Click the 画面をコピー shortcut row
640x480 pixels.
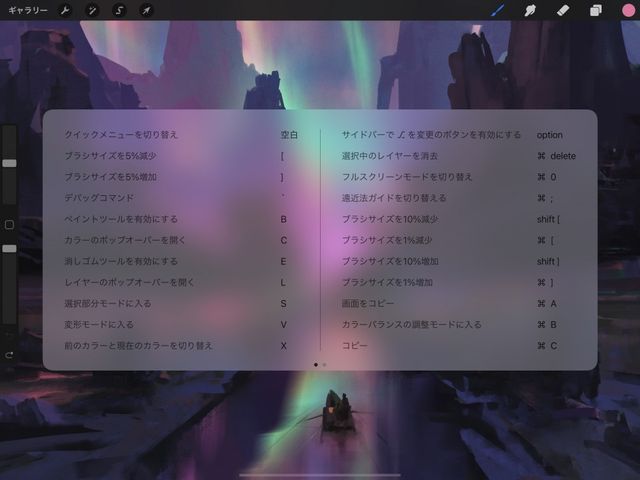(x=459, y=304)
